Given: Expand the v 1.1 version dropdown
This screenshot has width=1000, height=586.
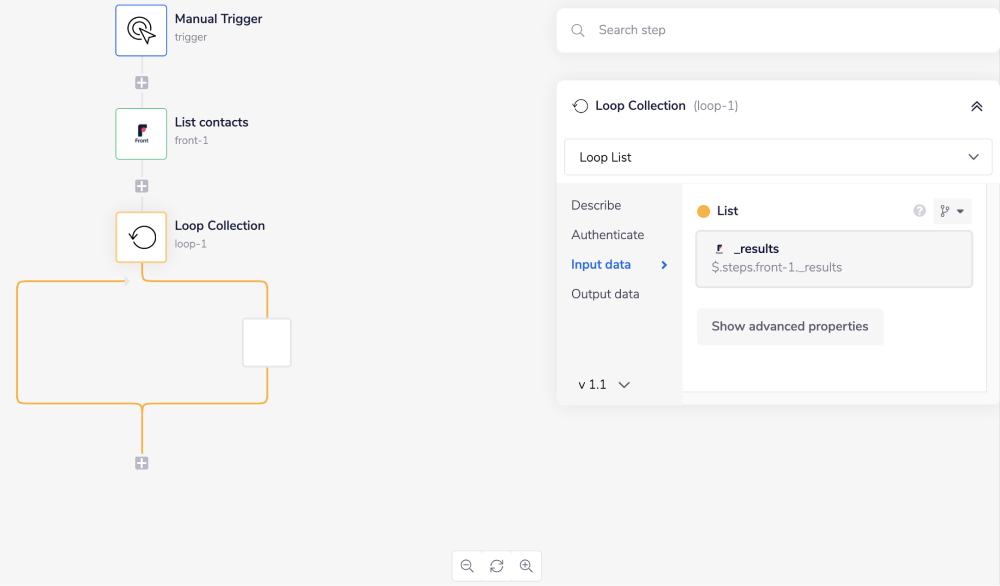Looking at the screenshot, I should [x=604, y=384].
